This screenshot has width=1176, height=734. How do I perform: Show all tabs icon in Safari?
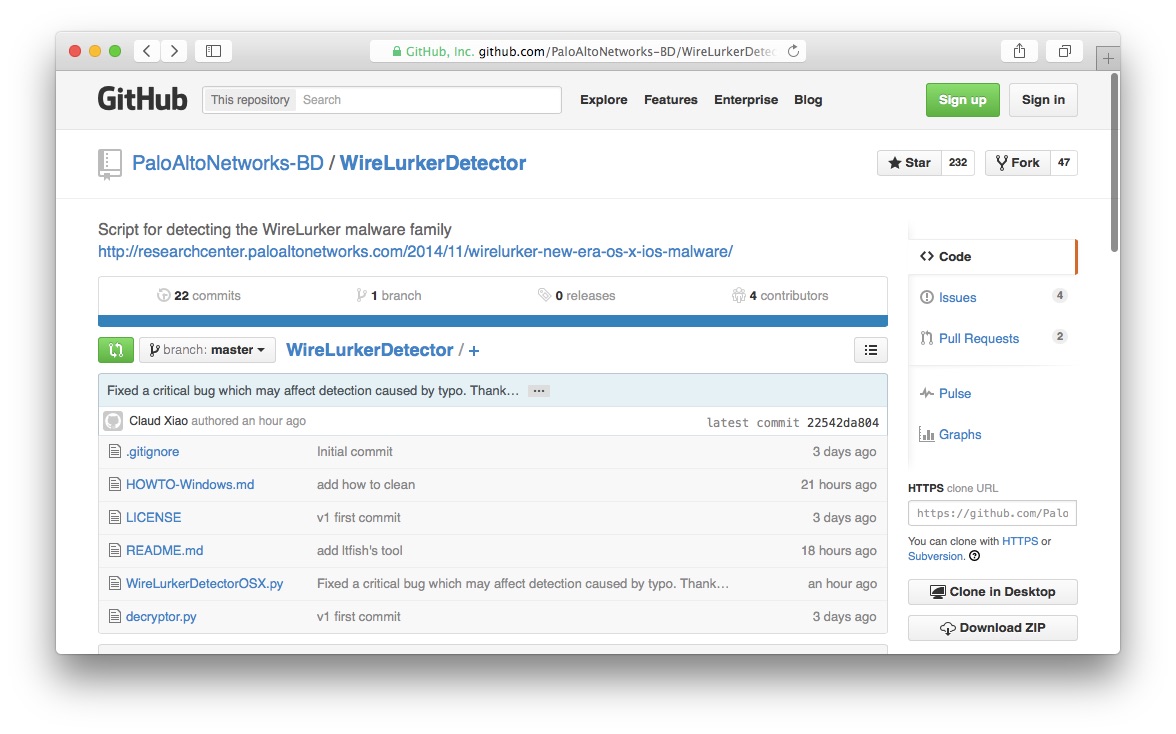[x=1064, y=51]
